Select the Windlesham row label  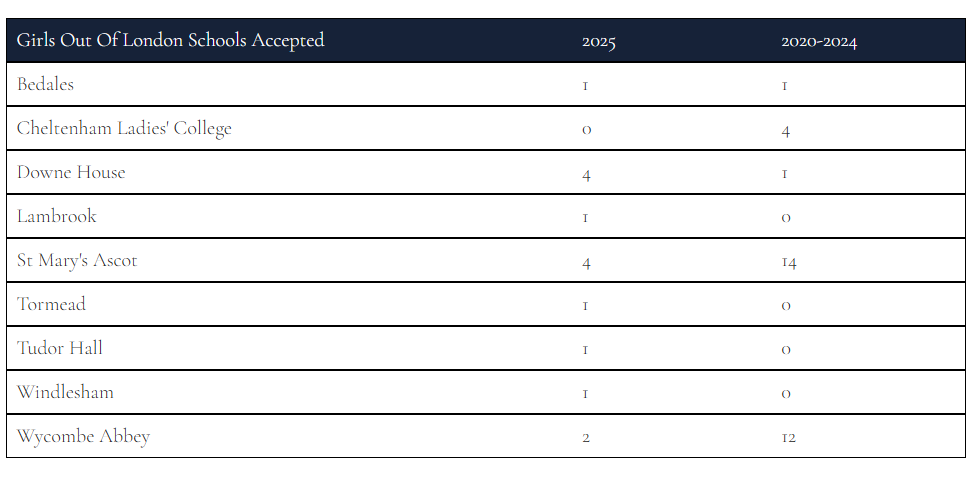[x=65, y=393]
